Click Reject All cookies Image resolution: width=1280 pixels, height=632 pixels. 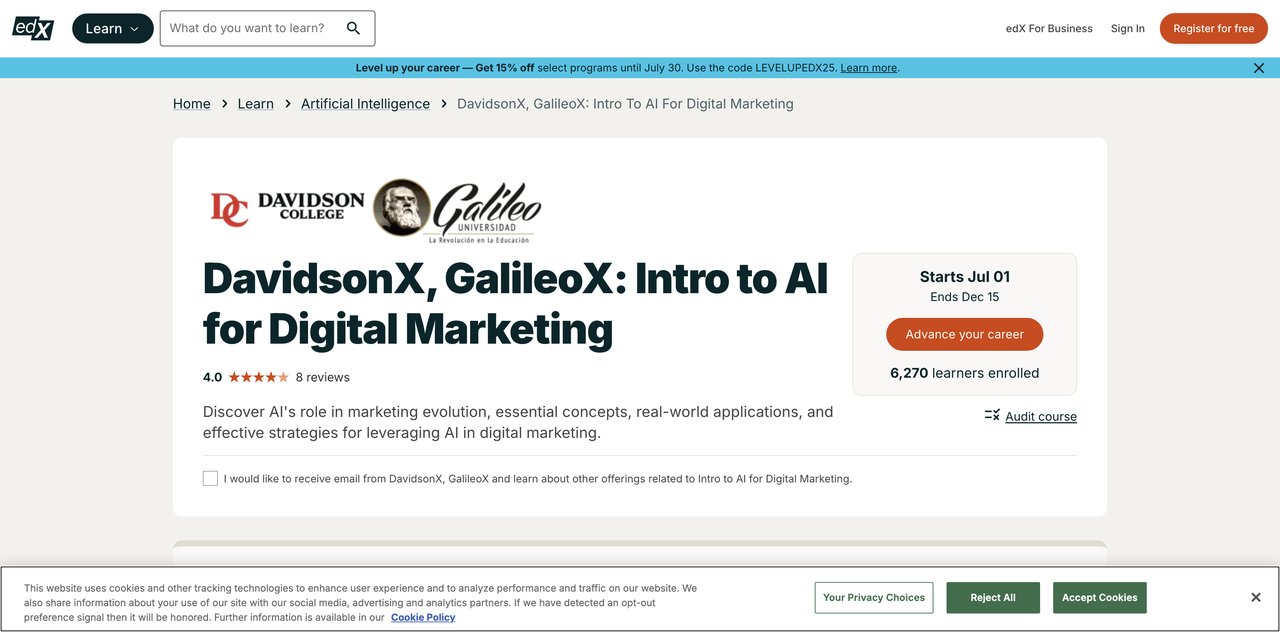click(x=993, y=598)
